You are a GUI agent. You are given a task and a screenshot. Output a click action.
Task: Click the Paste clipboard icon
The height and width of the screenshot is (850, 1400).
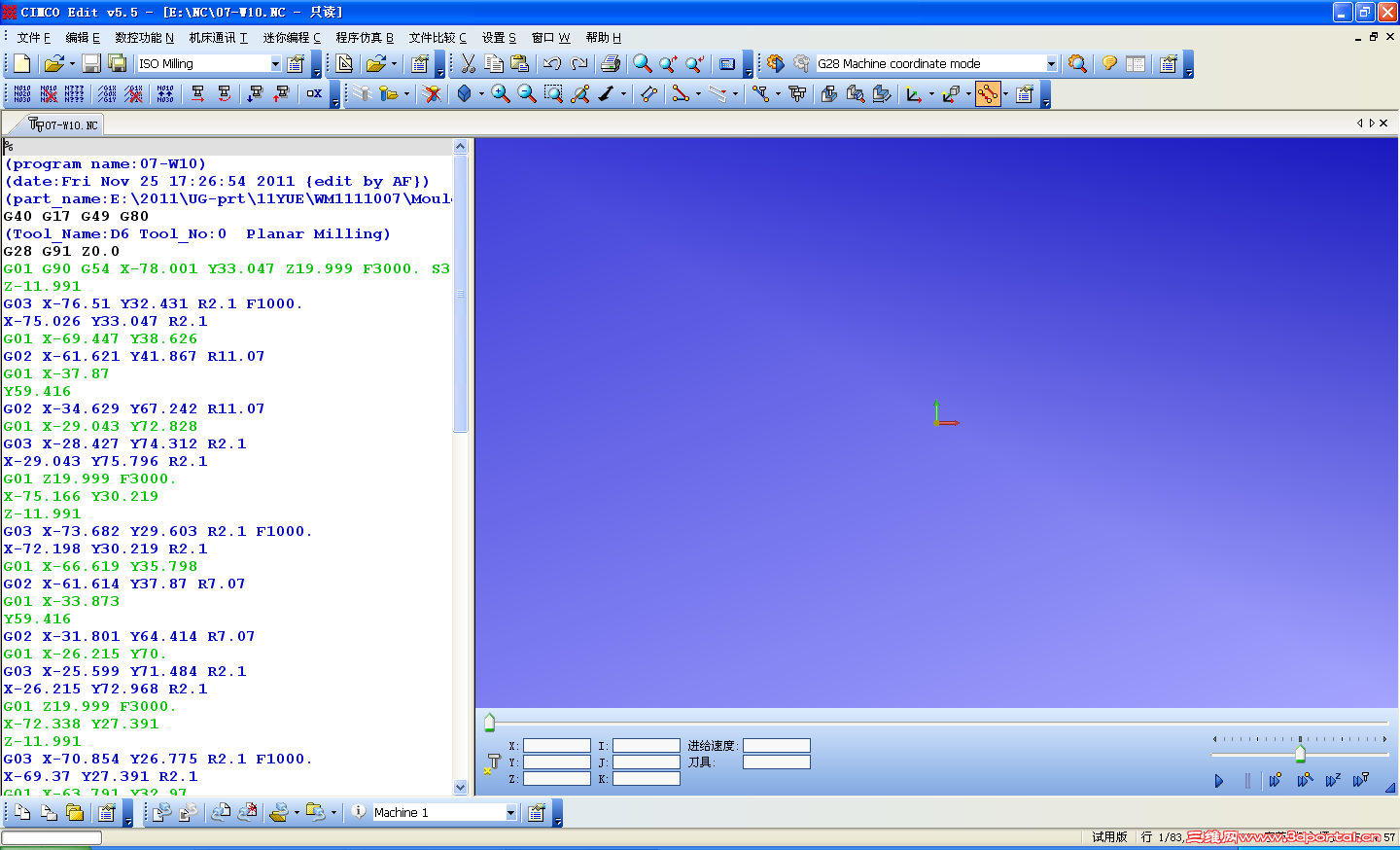(520, 64)
